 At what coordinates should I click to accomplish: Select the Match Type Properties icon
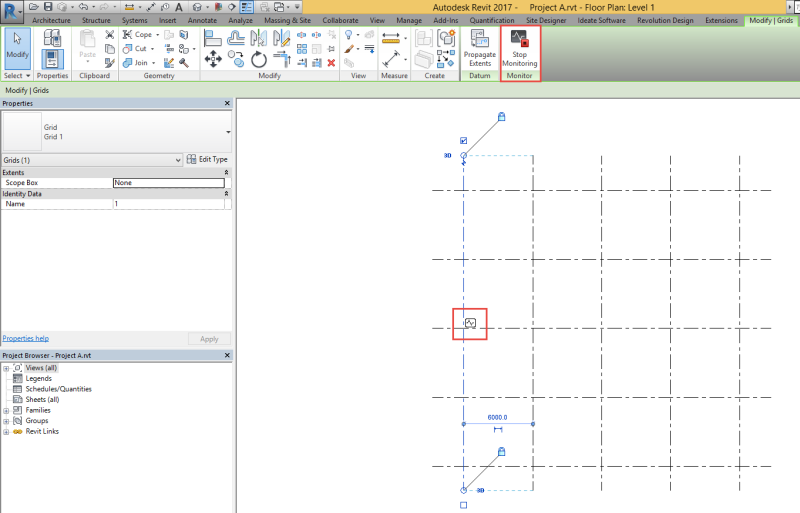point(109,63)
